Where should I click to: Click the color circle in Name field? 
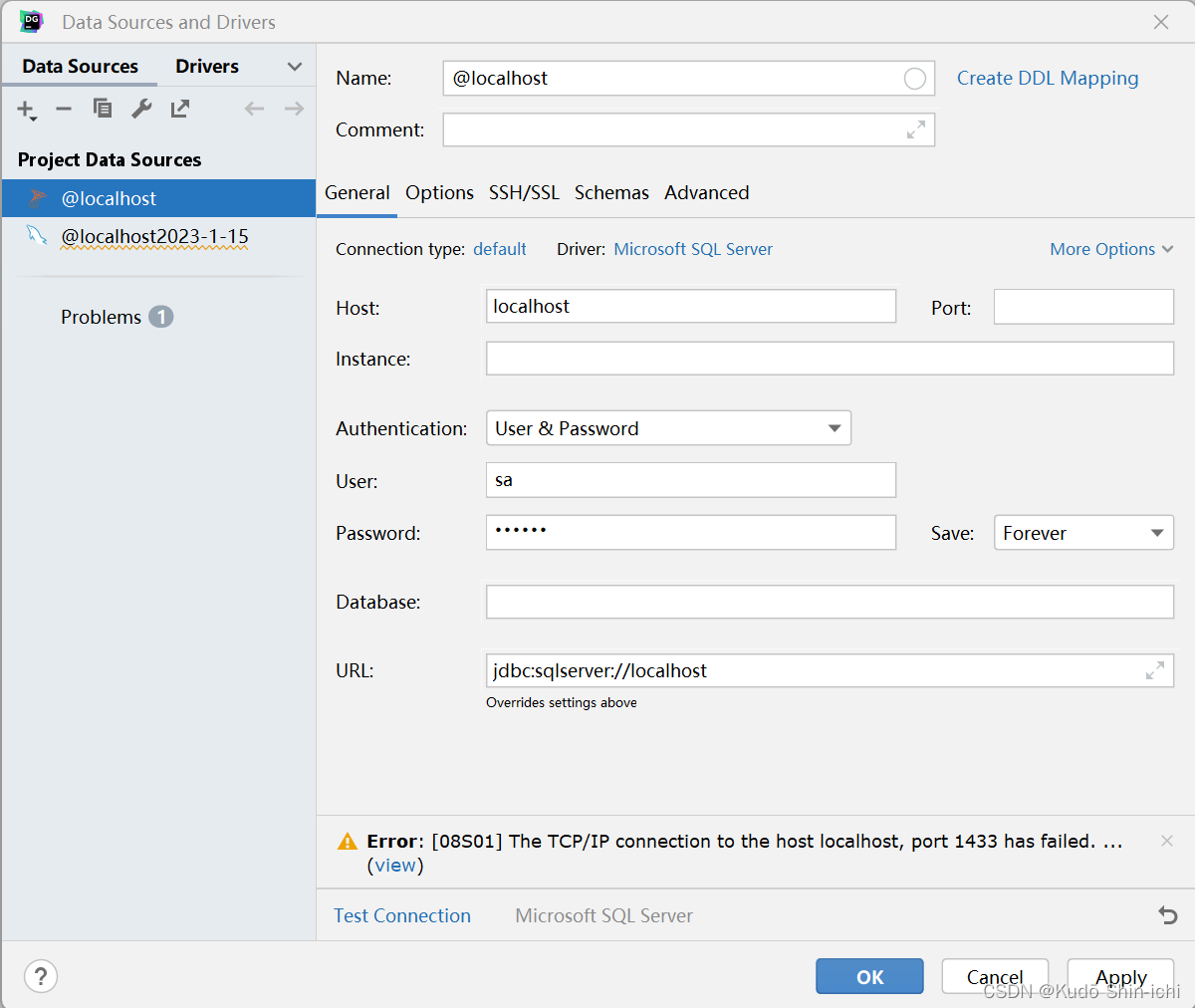pos(914,79)
